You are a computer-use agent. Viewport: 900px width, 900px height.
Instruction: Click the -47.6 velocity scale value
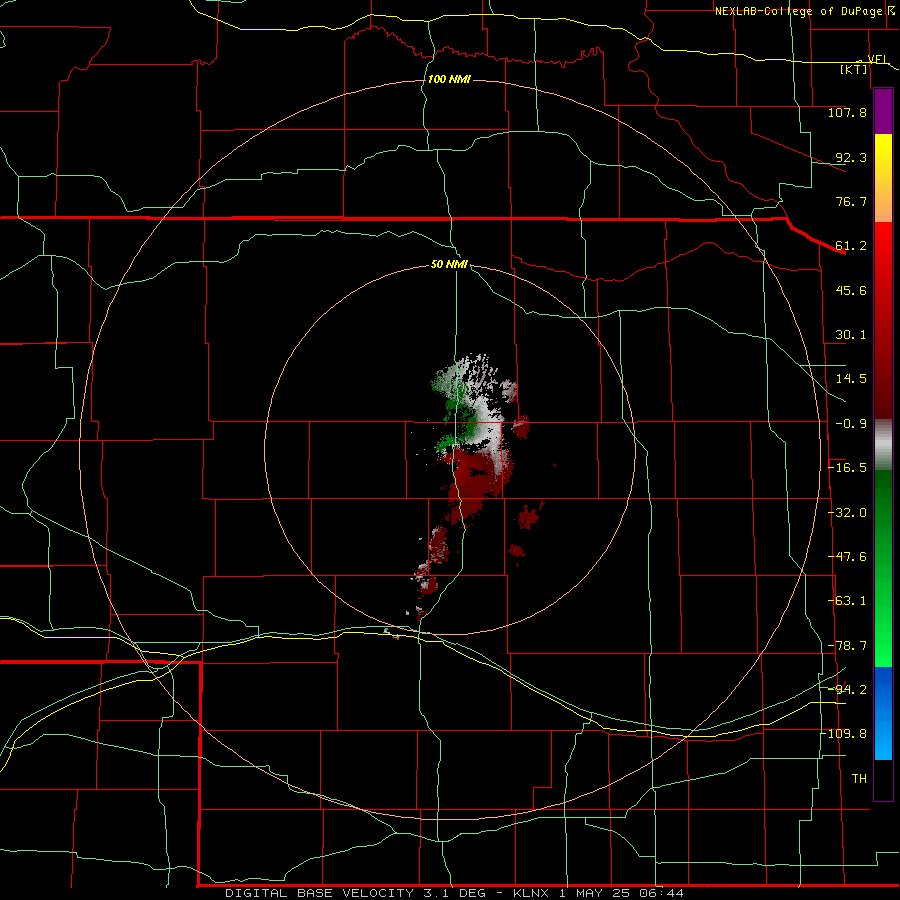(847, 557)
